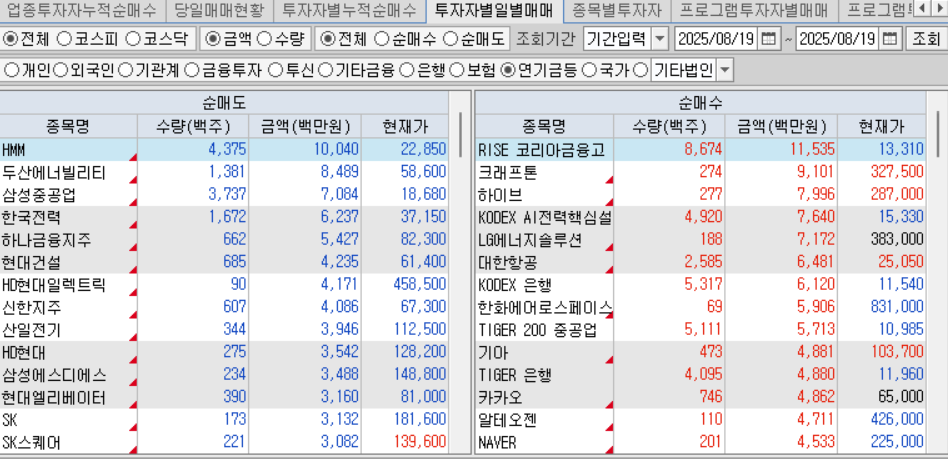The image size is (948, 459).
Task: Open calendar picker for start date
Action: 767,39
